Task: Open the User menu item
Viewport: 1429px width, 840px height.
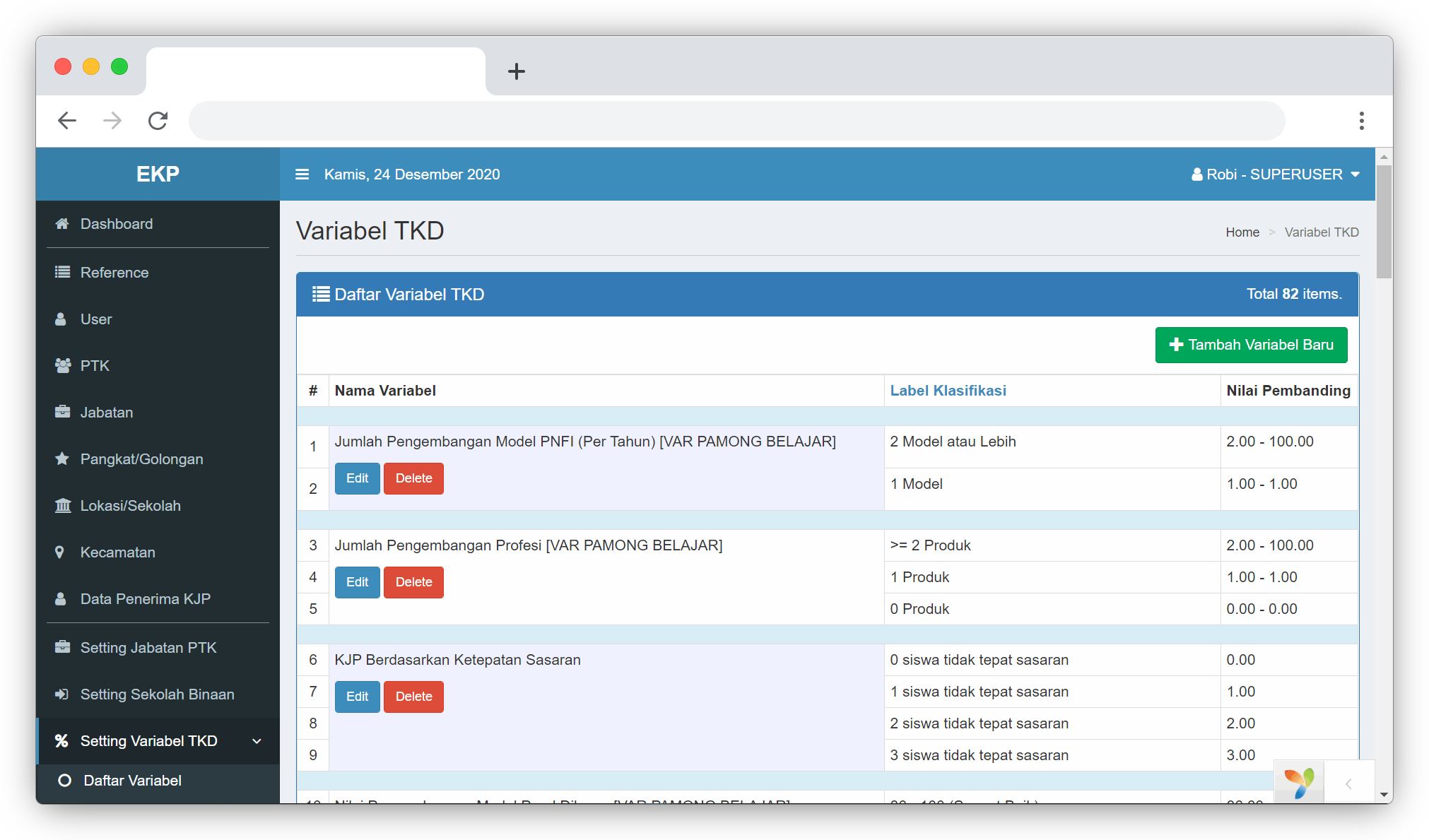Action: pos(158,319)
